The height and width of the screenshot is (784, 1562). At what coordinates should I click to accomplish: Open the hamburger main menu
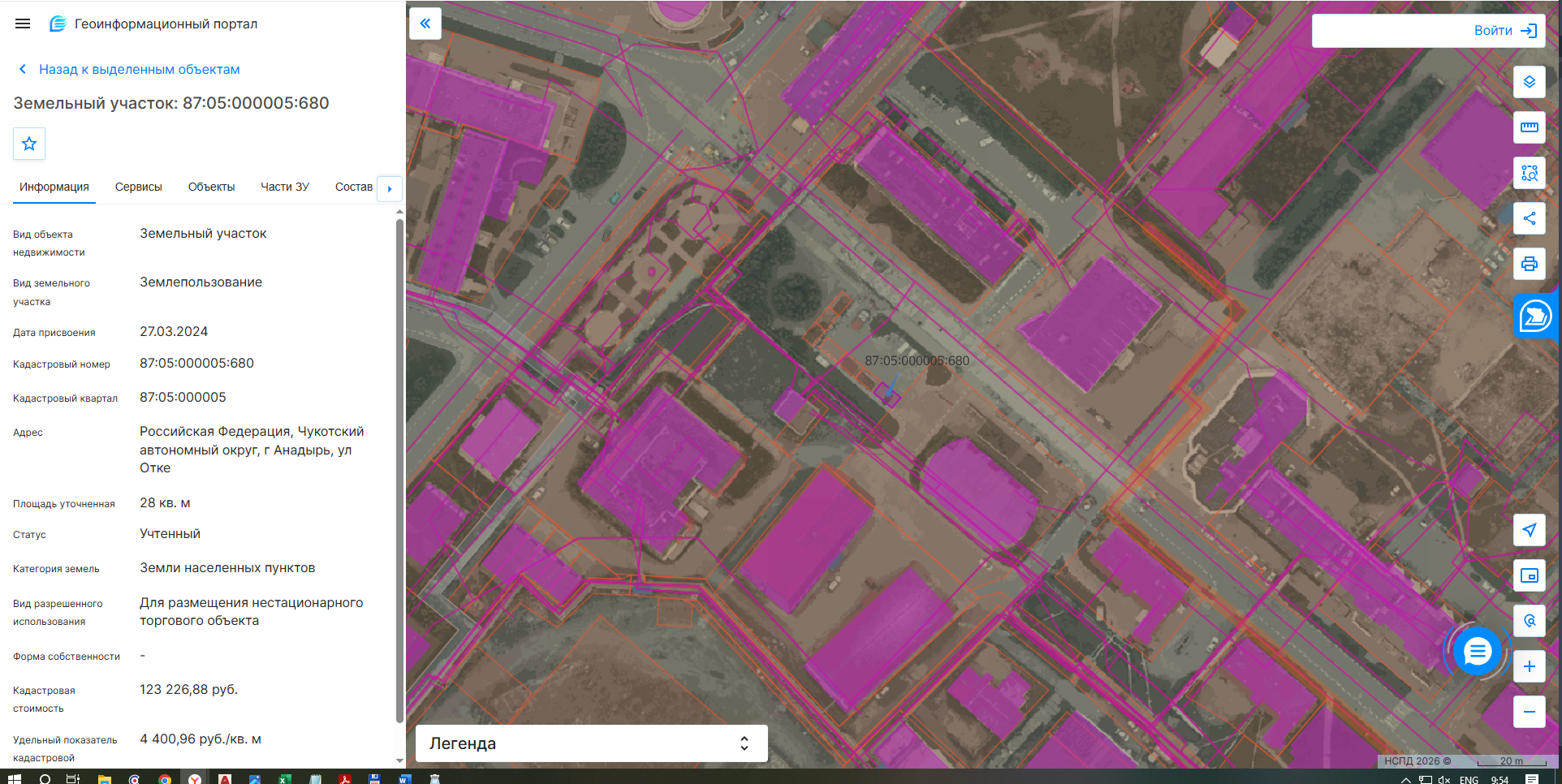pyautogui.click(x=23, y=24)
